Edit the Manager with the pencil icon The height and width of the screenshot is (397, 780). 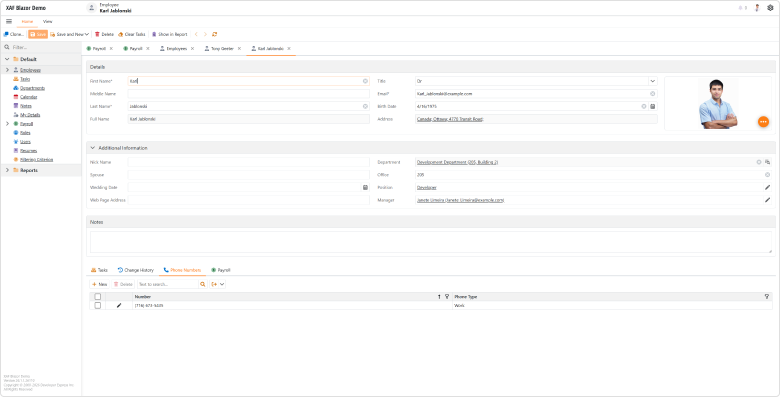click(767, 200)
